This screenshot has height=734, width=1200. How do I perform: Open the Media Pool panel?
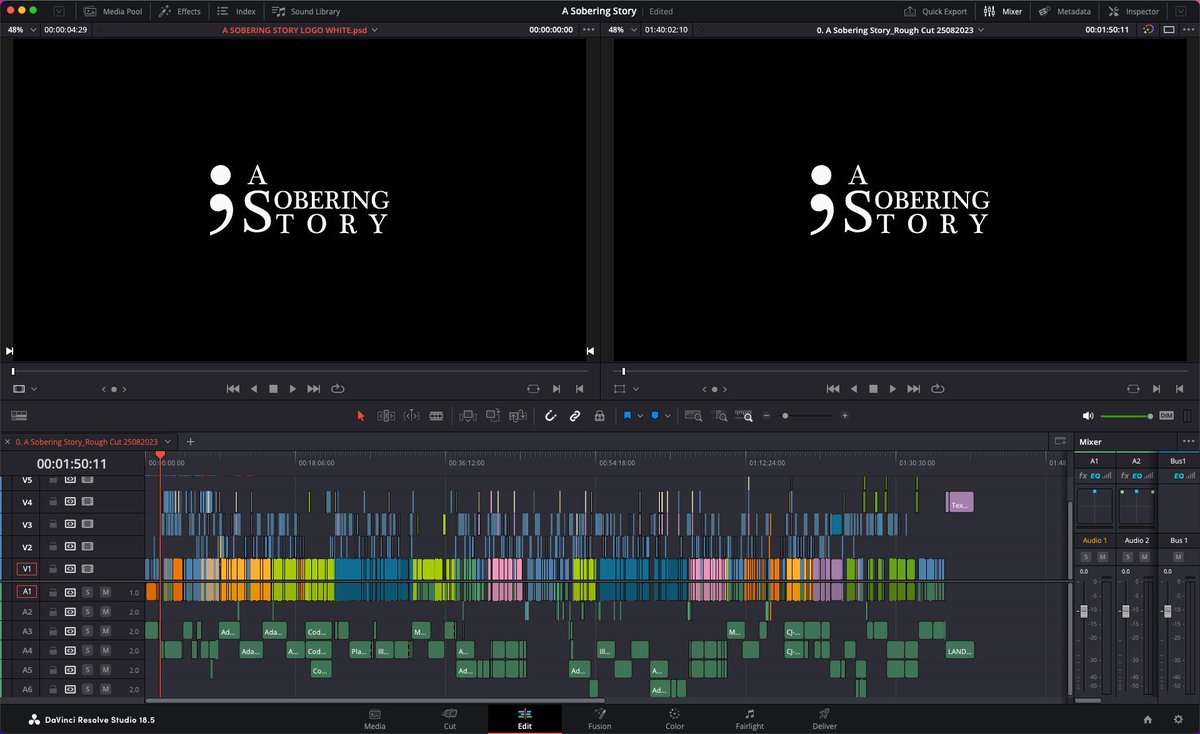112,11
